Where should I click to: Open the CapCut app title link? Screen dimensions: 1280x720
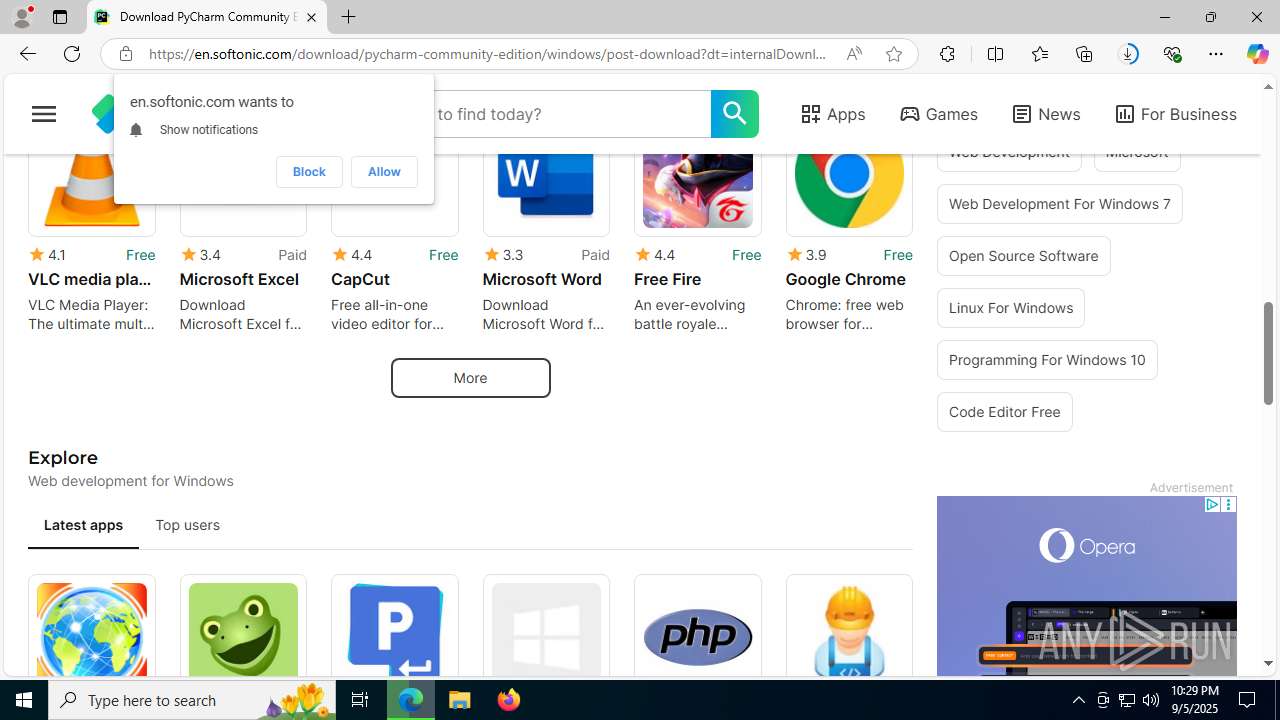[360, 279]
